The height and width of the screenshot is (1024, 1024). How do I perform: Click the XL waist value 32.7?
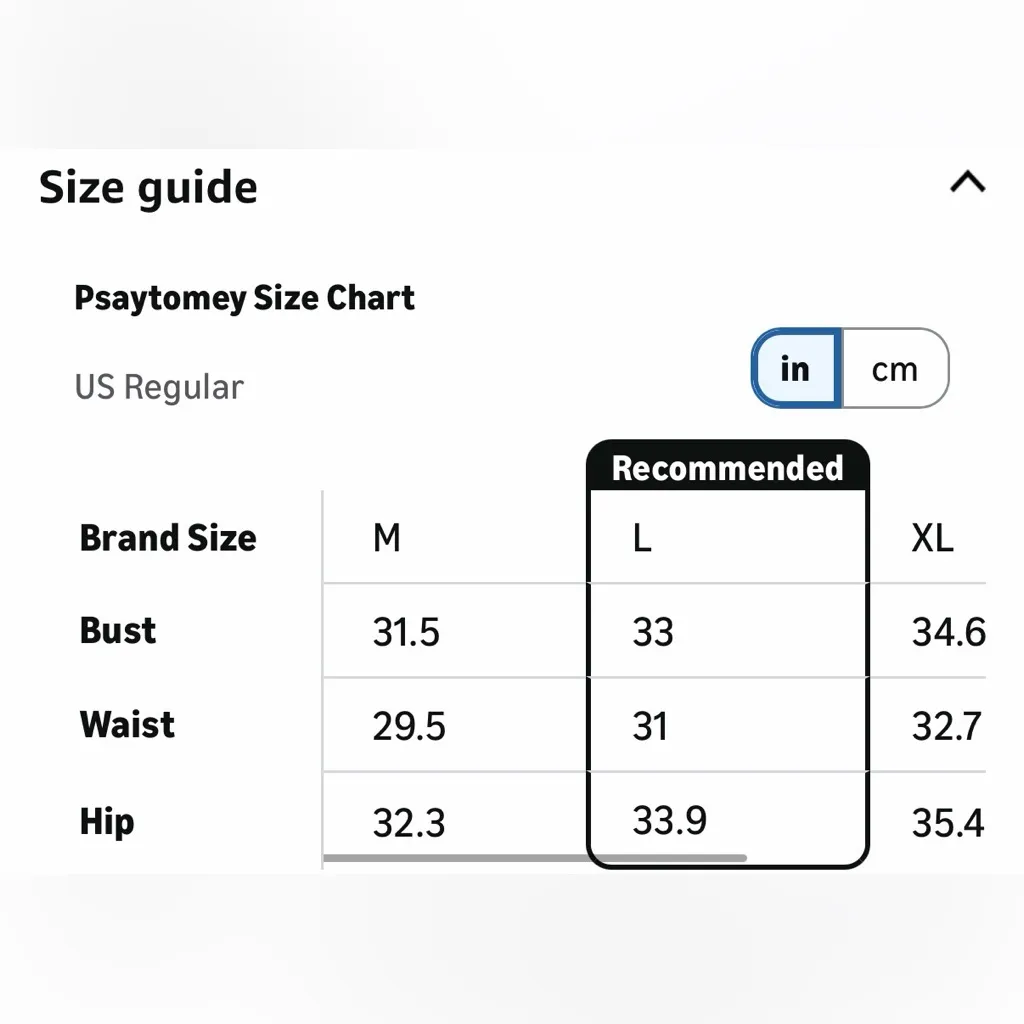pyautogui.click(x=947, y=726)
